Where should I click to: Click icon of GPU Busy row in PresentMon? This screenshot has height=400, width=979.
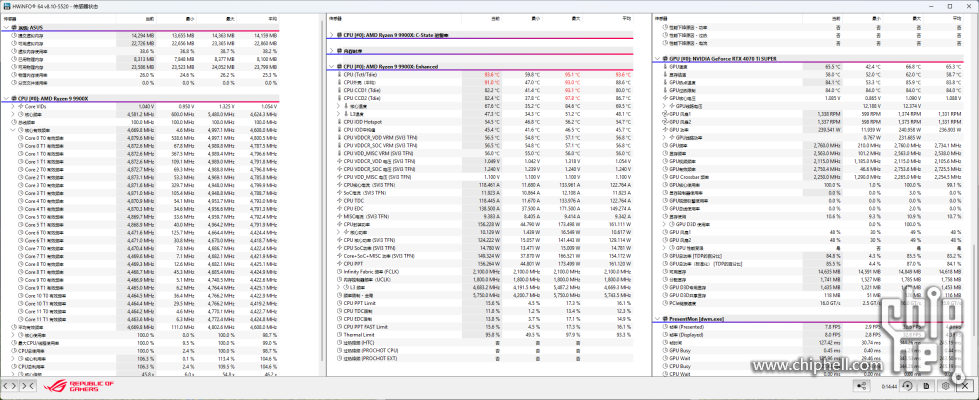tap(665, 350)
